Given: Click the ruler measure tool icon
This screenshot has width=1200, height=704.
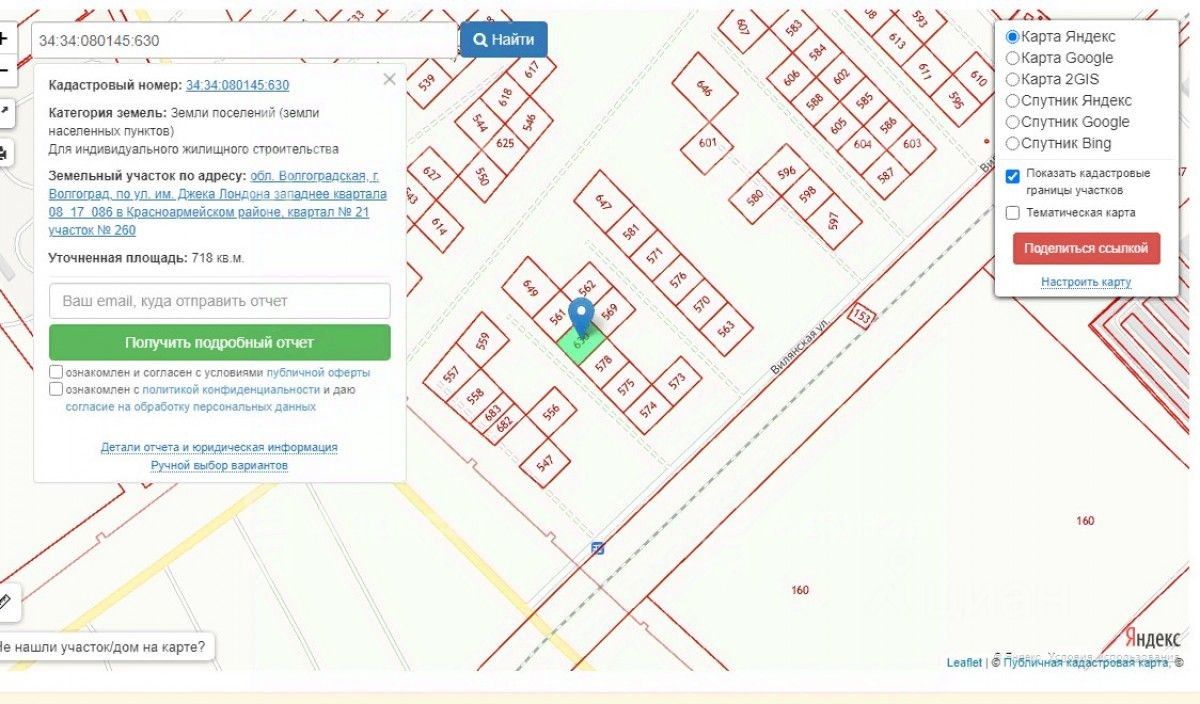Looking at the screenshot, I should 6,601.
